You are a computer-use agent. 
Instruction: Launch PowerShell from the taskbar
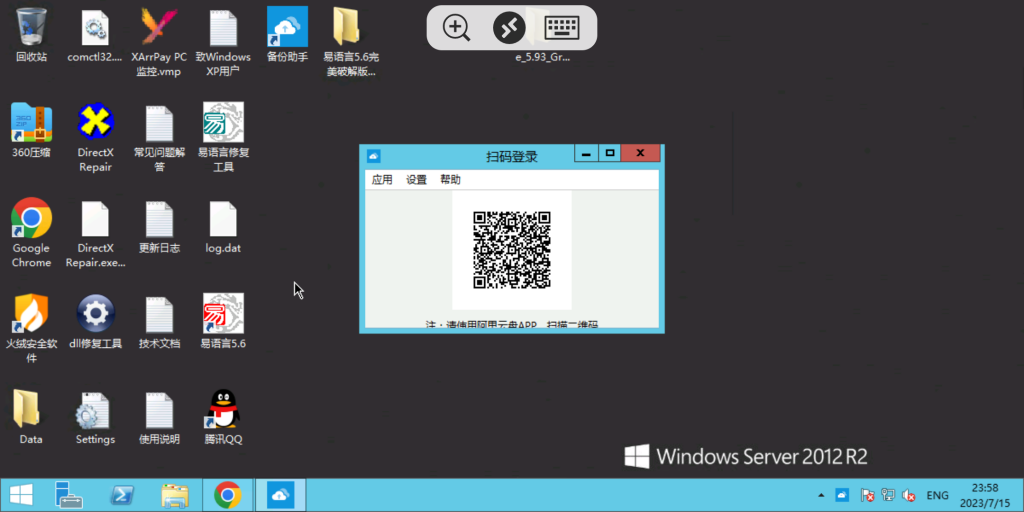(x=122, y=495)
